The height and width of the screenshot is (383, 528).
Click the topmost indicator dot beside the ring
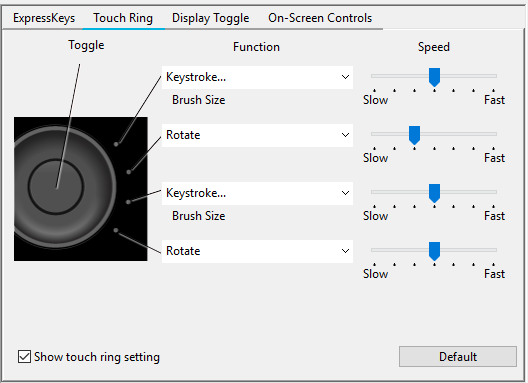tap(116, 144)
